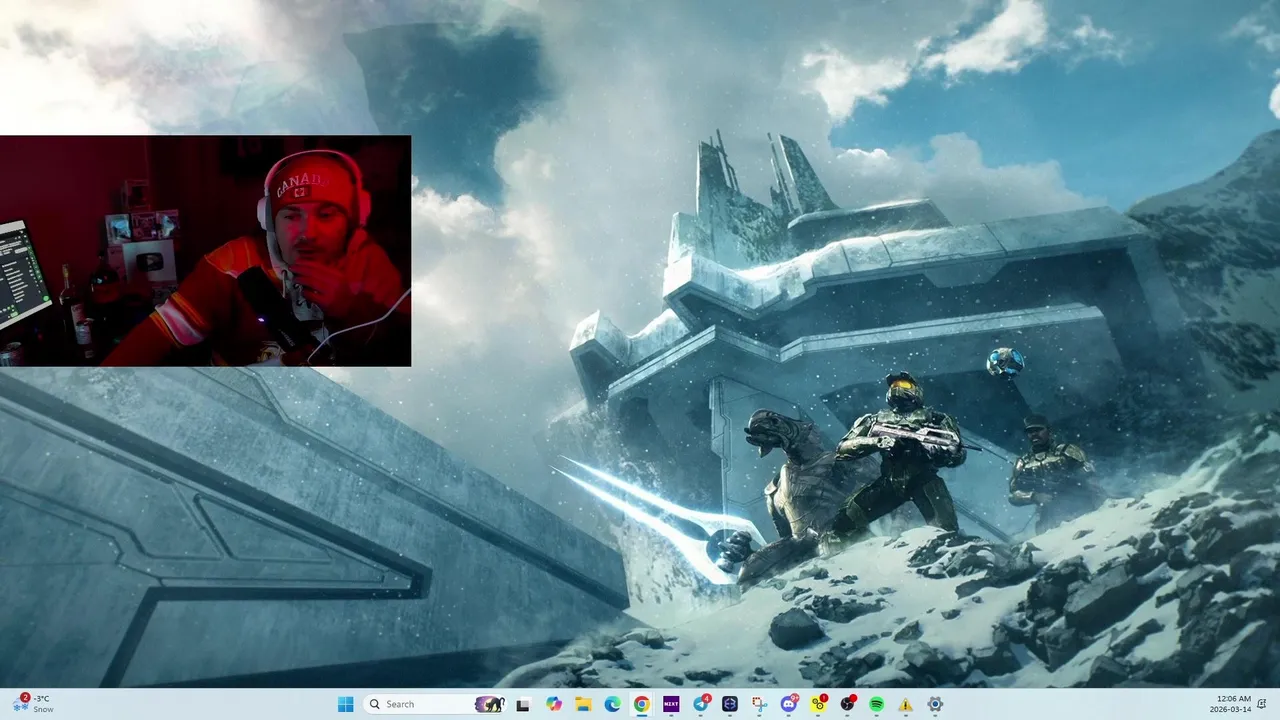Image resolution: width=1280 pixels, height=720 pixels.
Task: Open the yellow warning triangle app
Action: coord(906,704)
